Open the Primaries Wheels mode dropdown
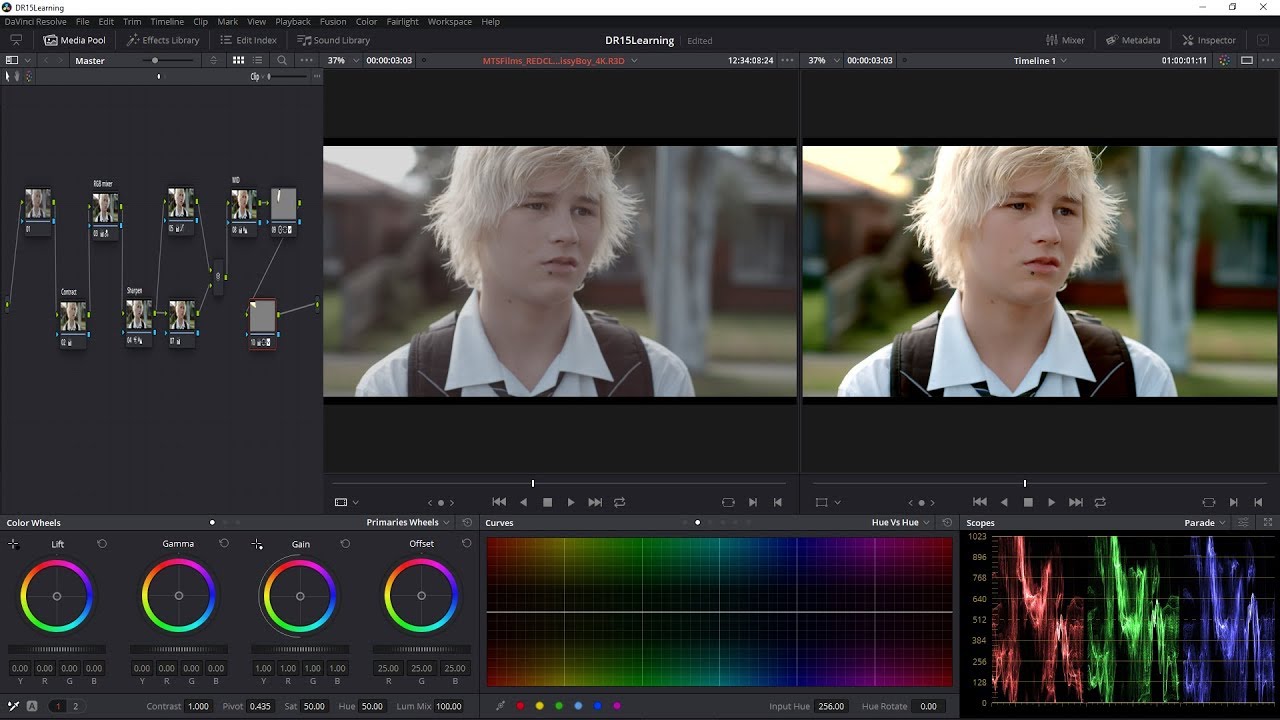1280x720 pixels. 408,522
